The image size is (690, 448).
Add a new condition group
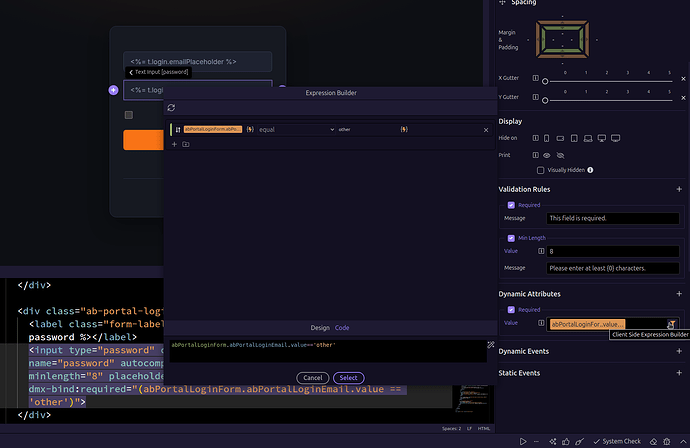tap(186, 144)
